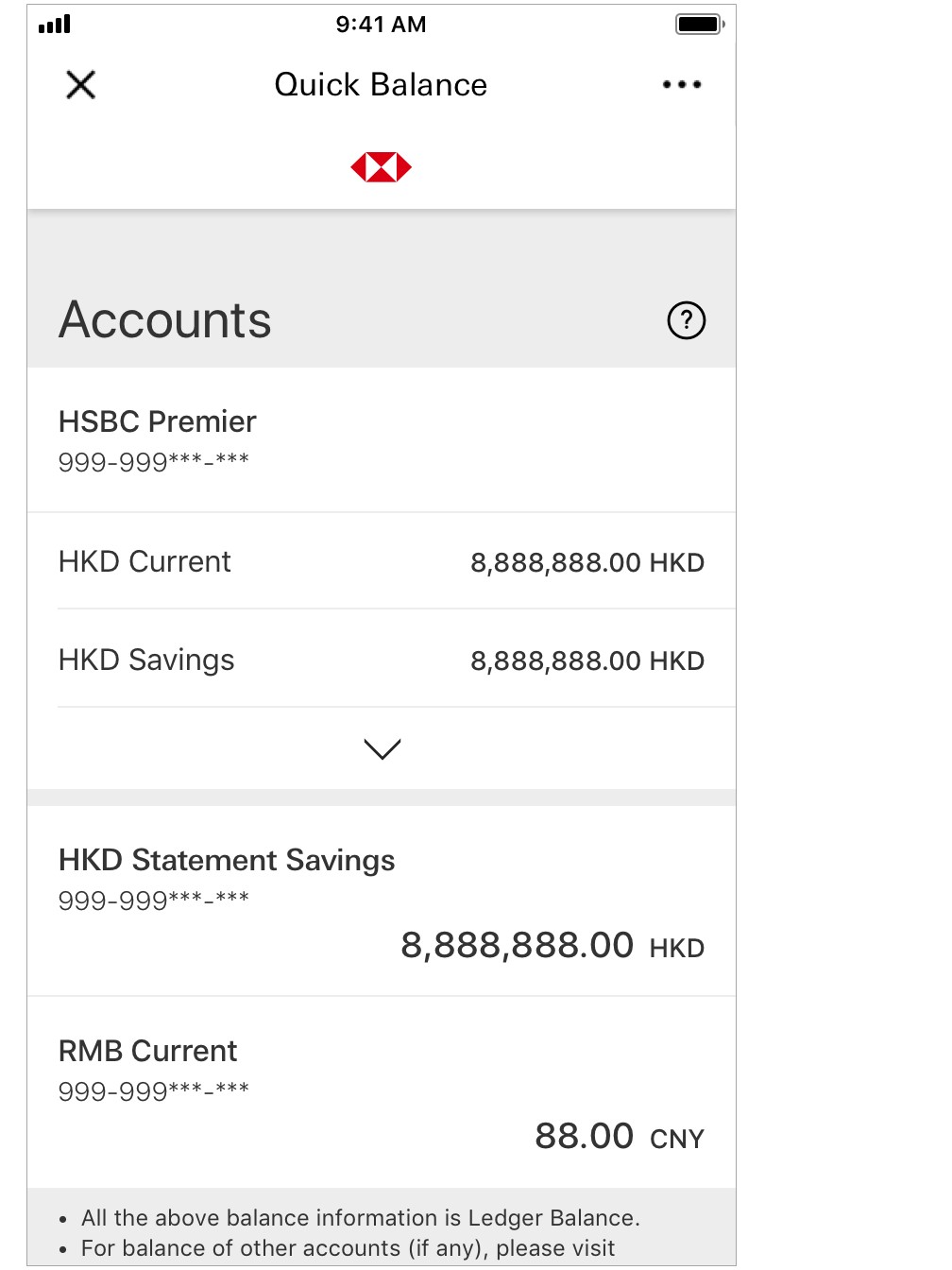Tap the battery status icon
Screen dimensions: 952x1270
[700, 25]
